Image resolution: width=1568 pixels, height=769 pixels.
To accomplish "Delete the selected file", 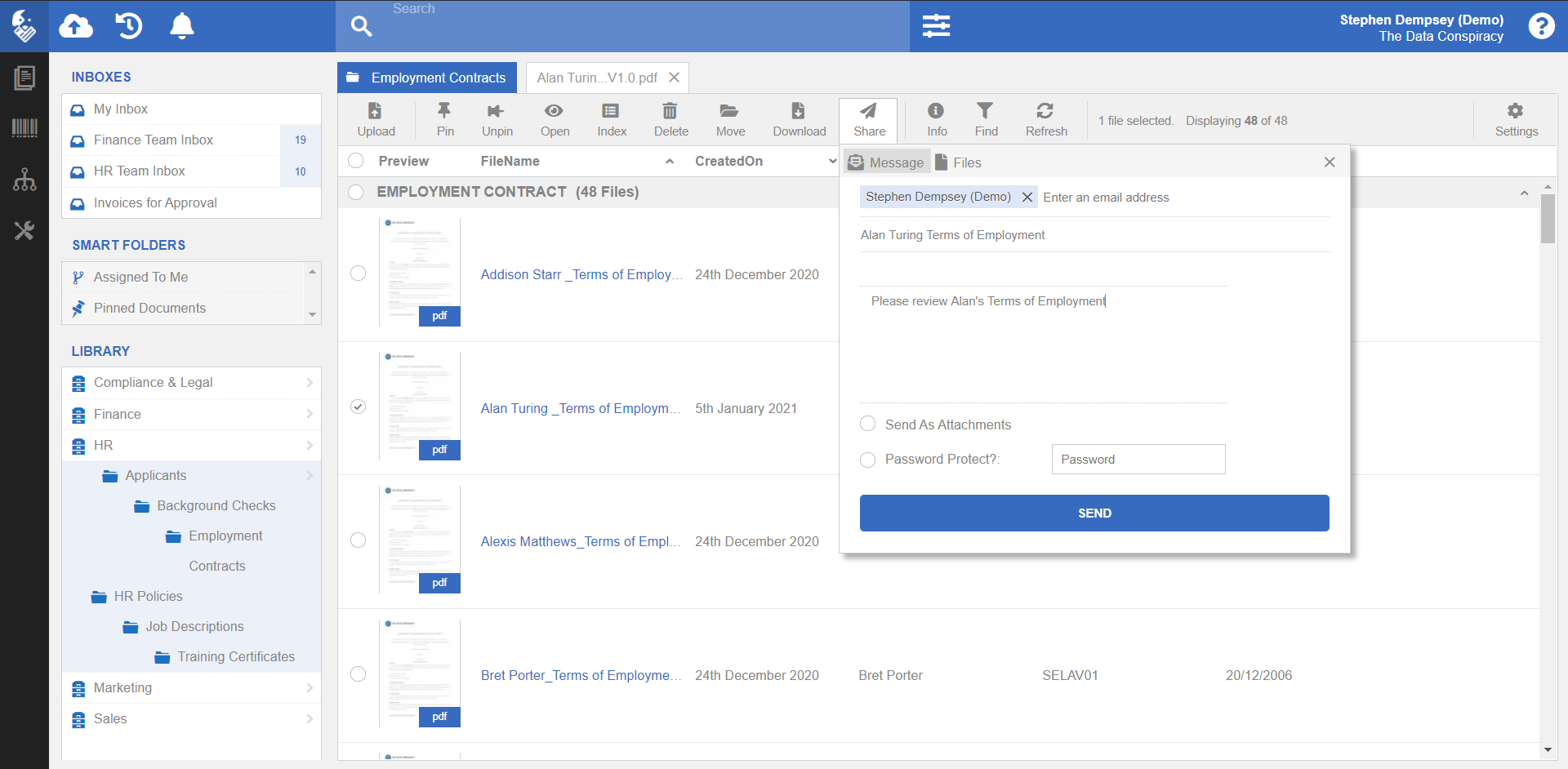I will [670, 119].
